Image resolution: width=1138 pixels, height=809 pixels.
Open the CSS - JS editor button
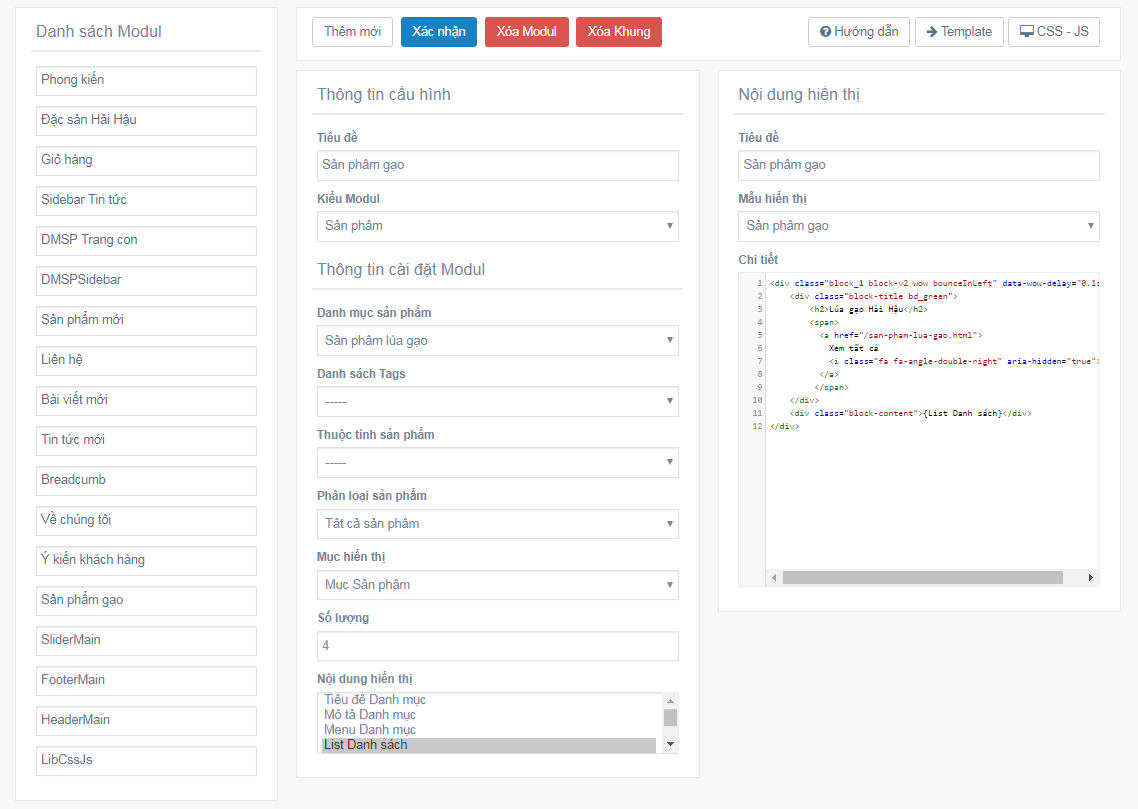[x=1053, y=32]
